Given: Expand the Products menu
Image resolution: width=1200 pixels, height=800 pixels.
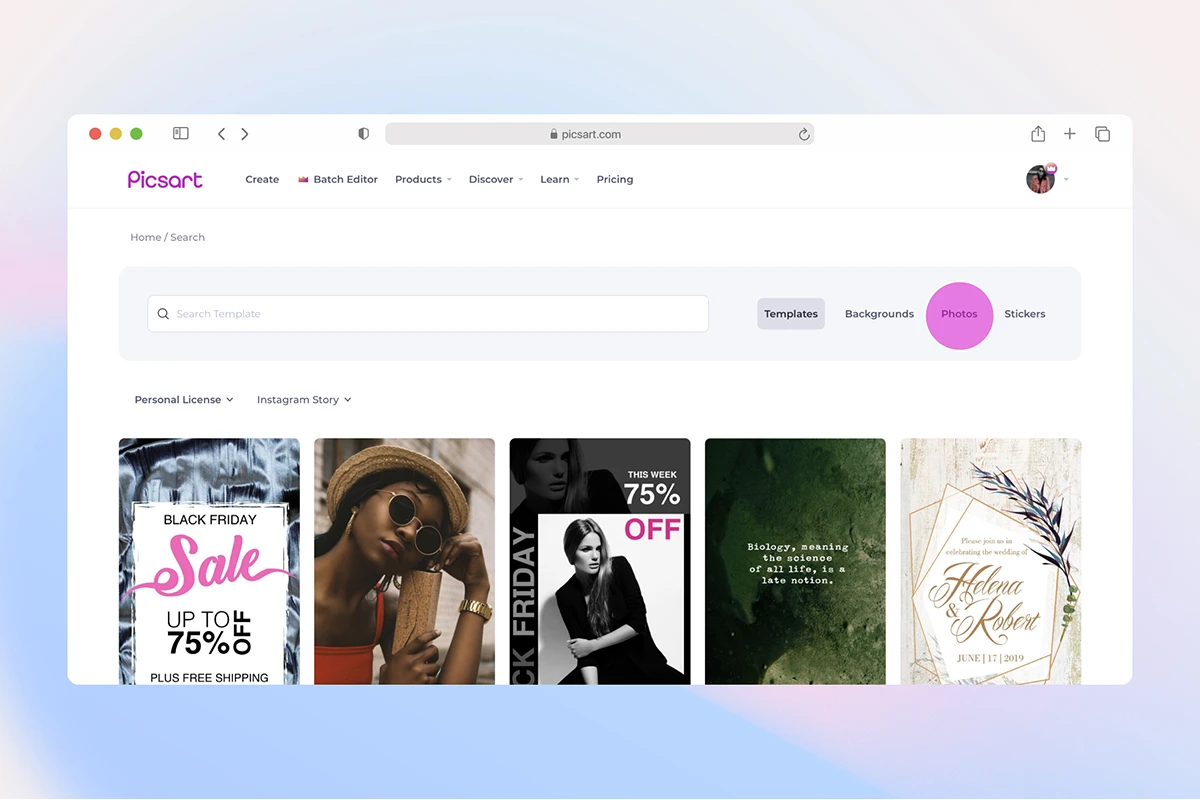Looking at the screenshot, I should pyautogui.click(x=423, y=180).
